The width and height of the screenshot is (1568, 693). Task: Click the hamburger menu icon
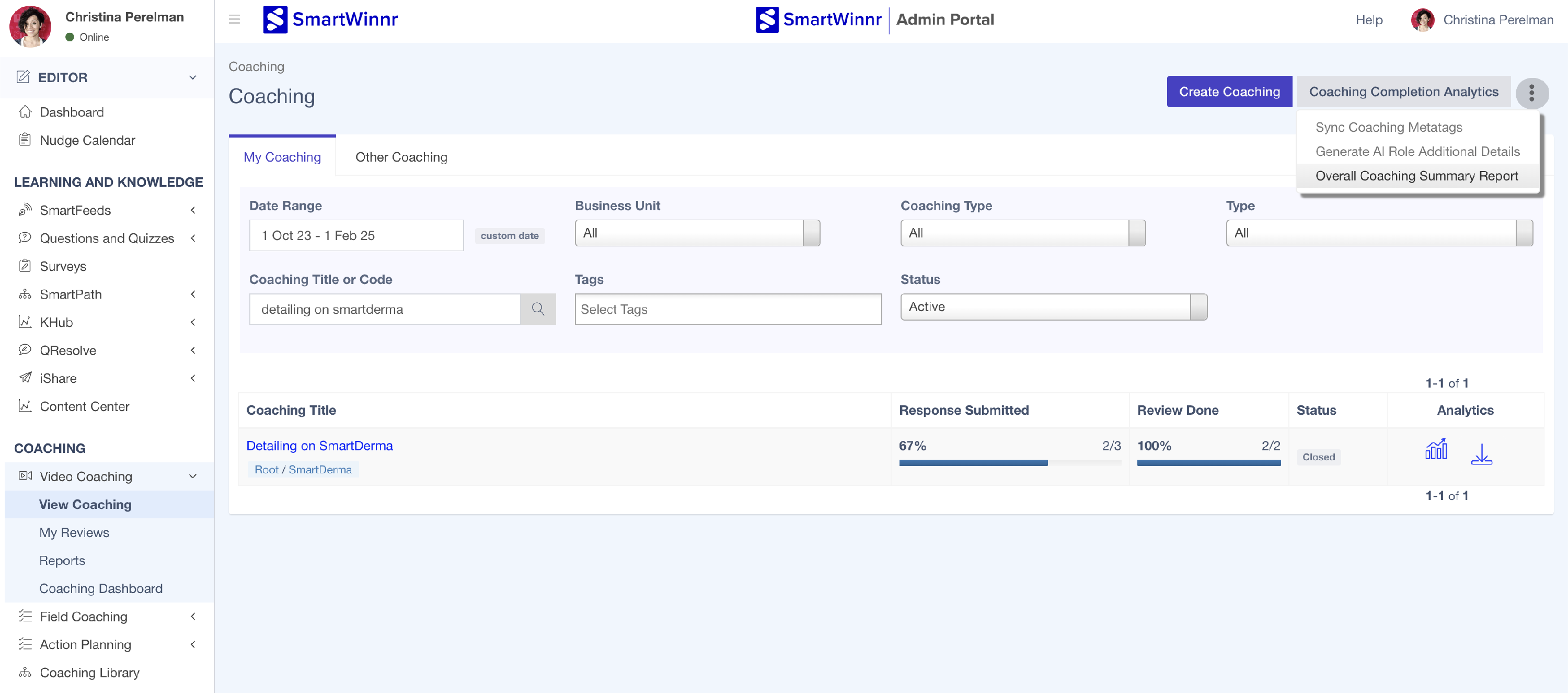tap(234, 19)
